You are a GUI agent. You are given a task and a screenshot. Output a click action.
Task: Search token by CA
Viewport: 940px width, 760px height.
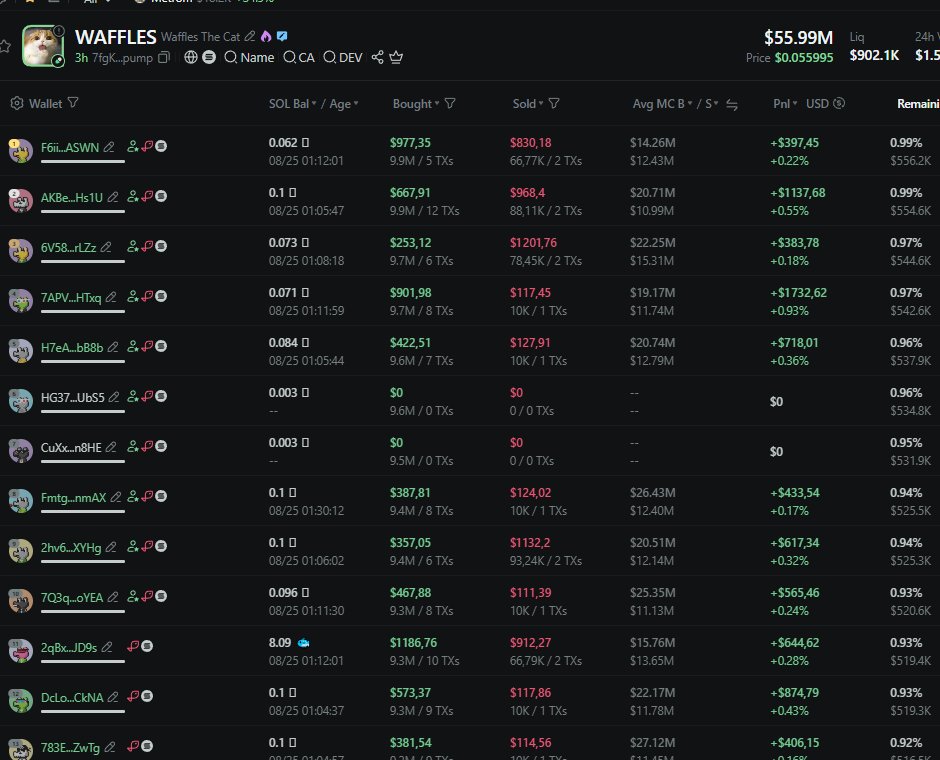coord(299,58)
